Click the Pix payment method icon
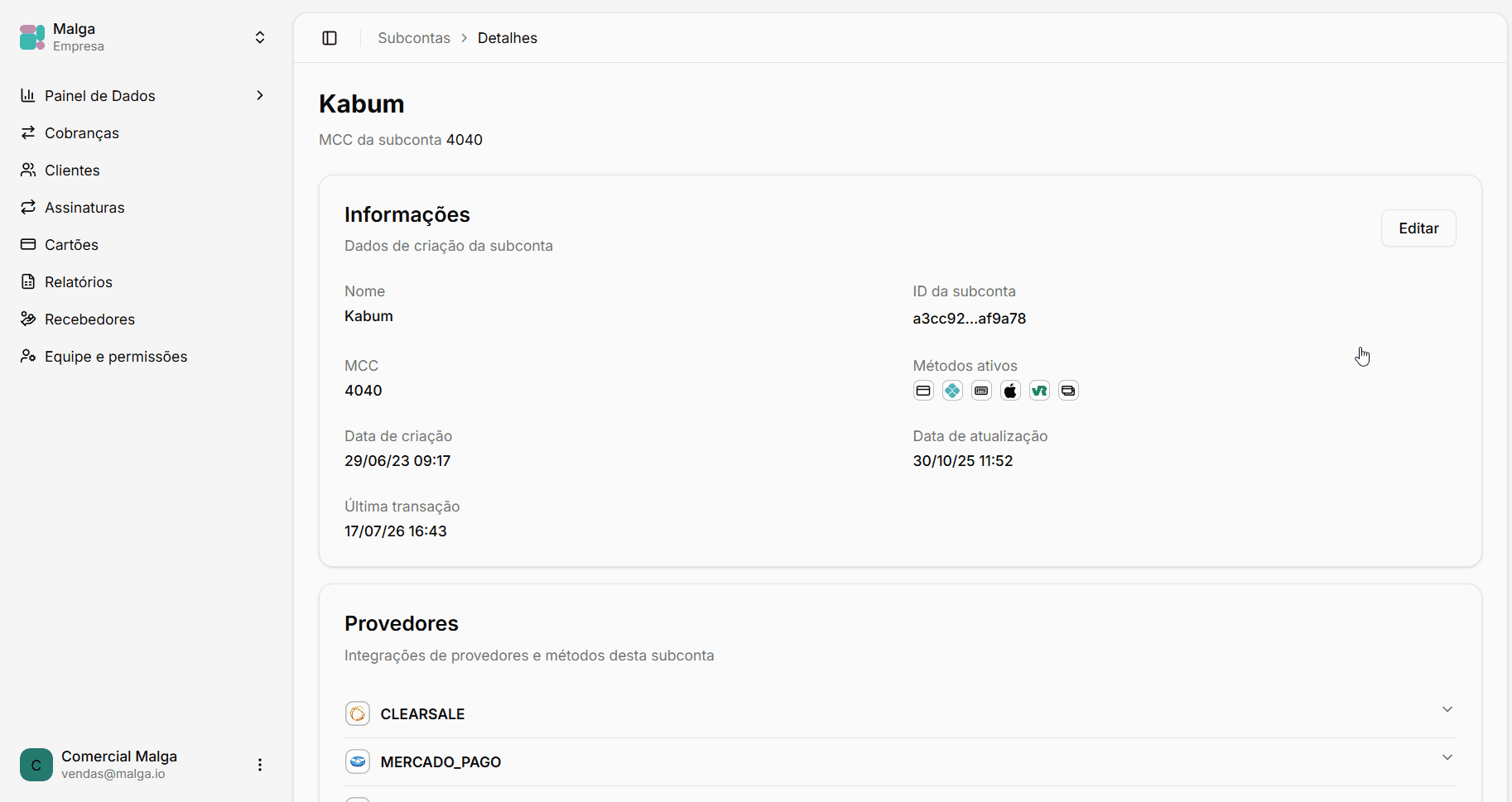The image size is (1512, 802). pyautogui.click(x=952, y=391)
